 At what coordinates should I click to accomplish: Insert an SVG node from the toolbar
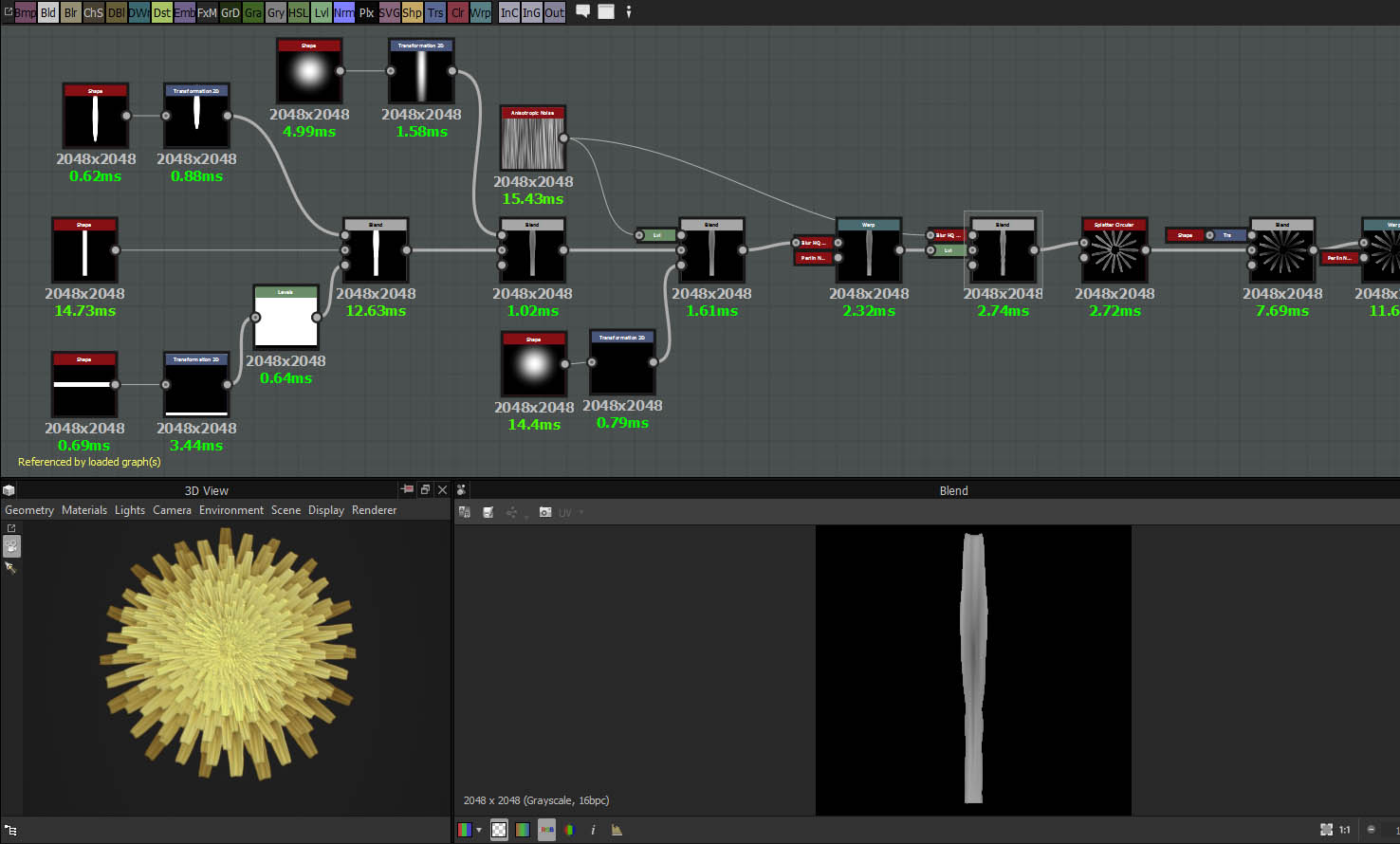[x=389, y=12]
